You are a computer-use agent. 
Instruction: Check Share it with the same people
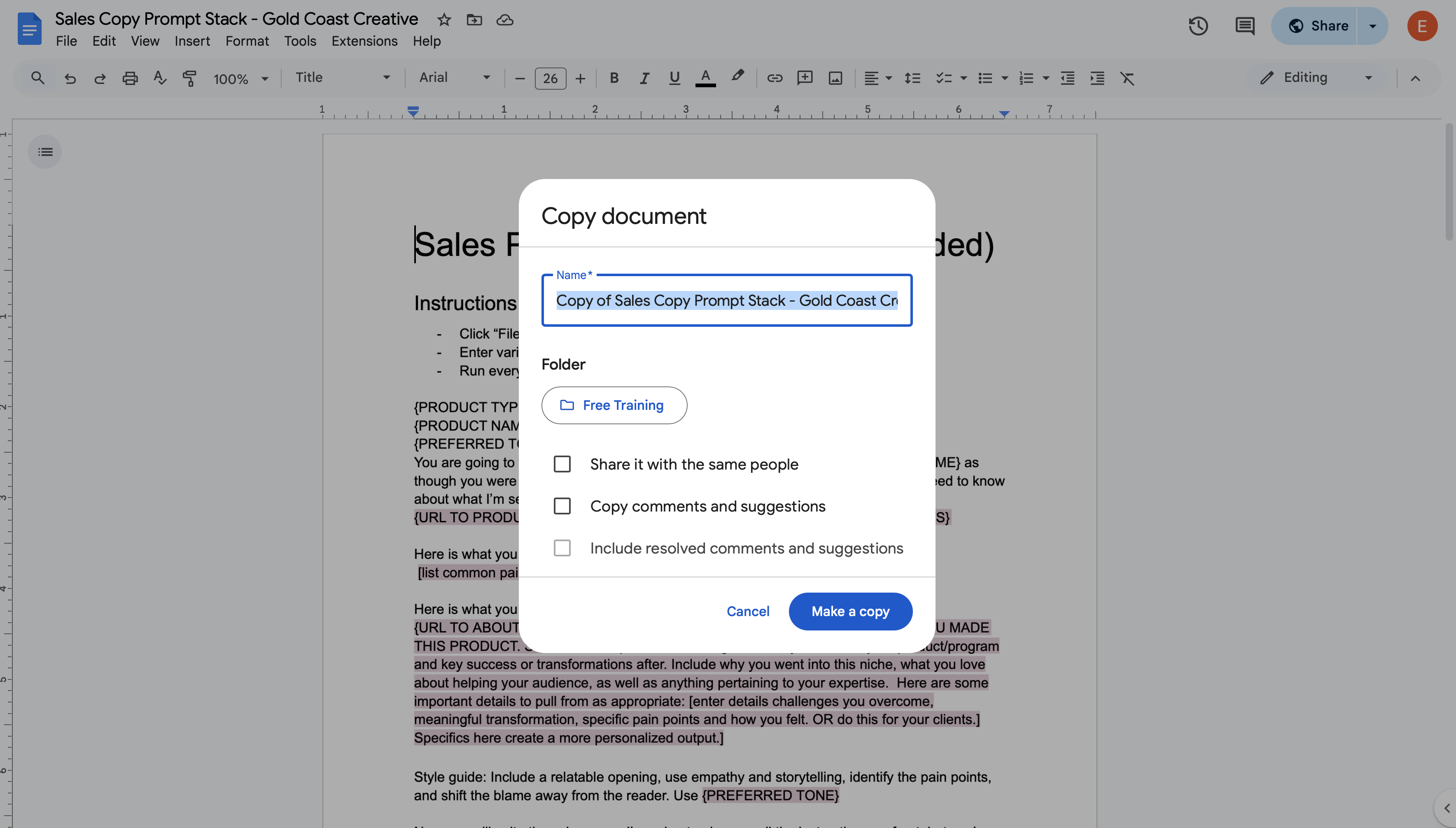[562, 464]
